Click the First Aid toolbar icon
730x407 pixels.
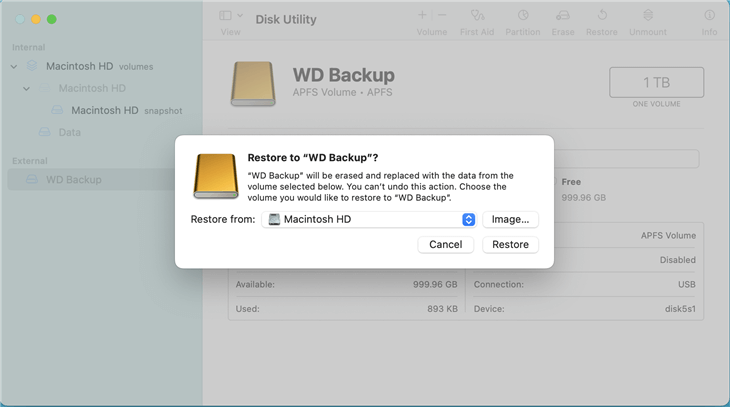pos(477,16)
